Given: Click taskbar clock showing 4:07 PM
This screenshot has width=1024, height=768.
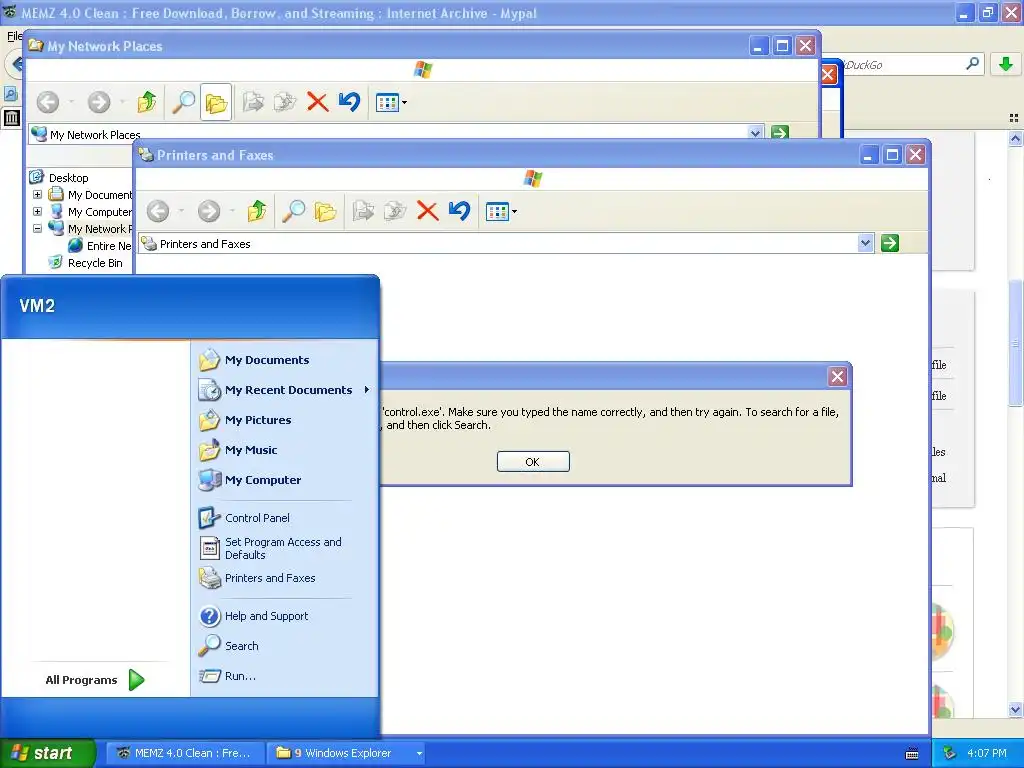Looking at the screenshot, I should [986, 753].
